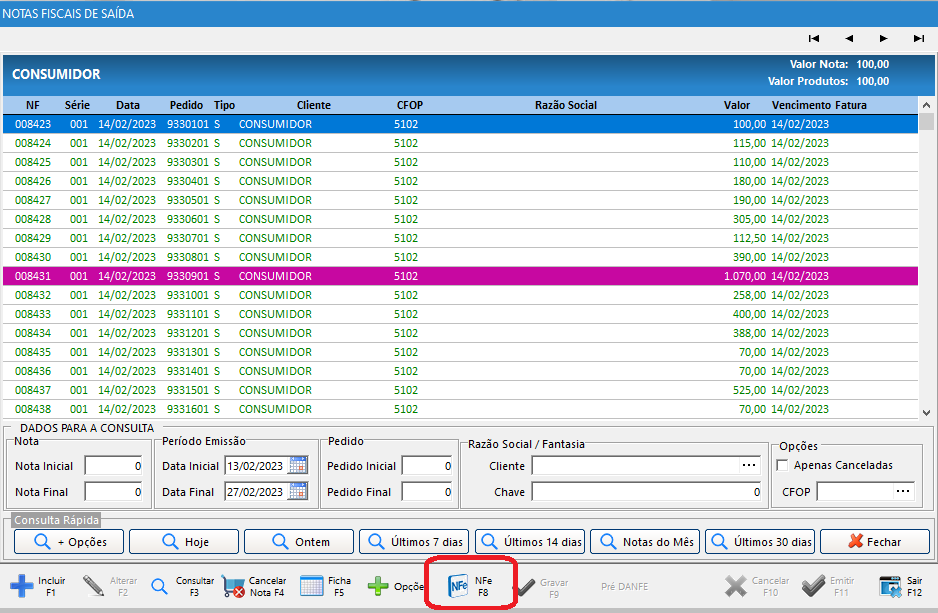
Task: Click the Fechar button
Action: point(875,542)
